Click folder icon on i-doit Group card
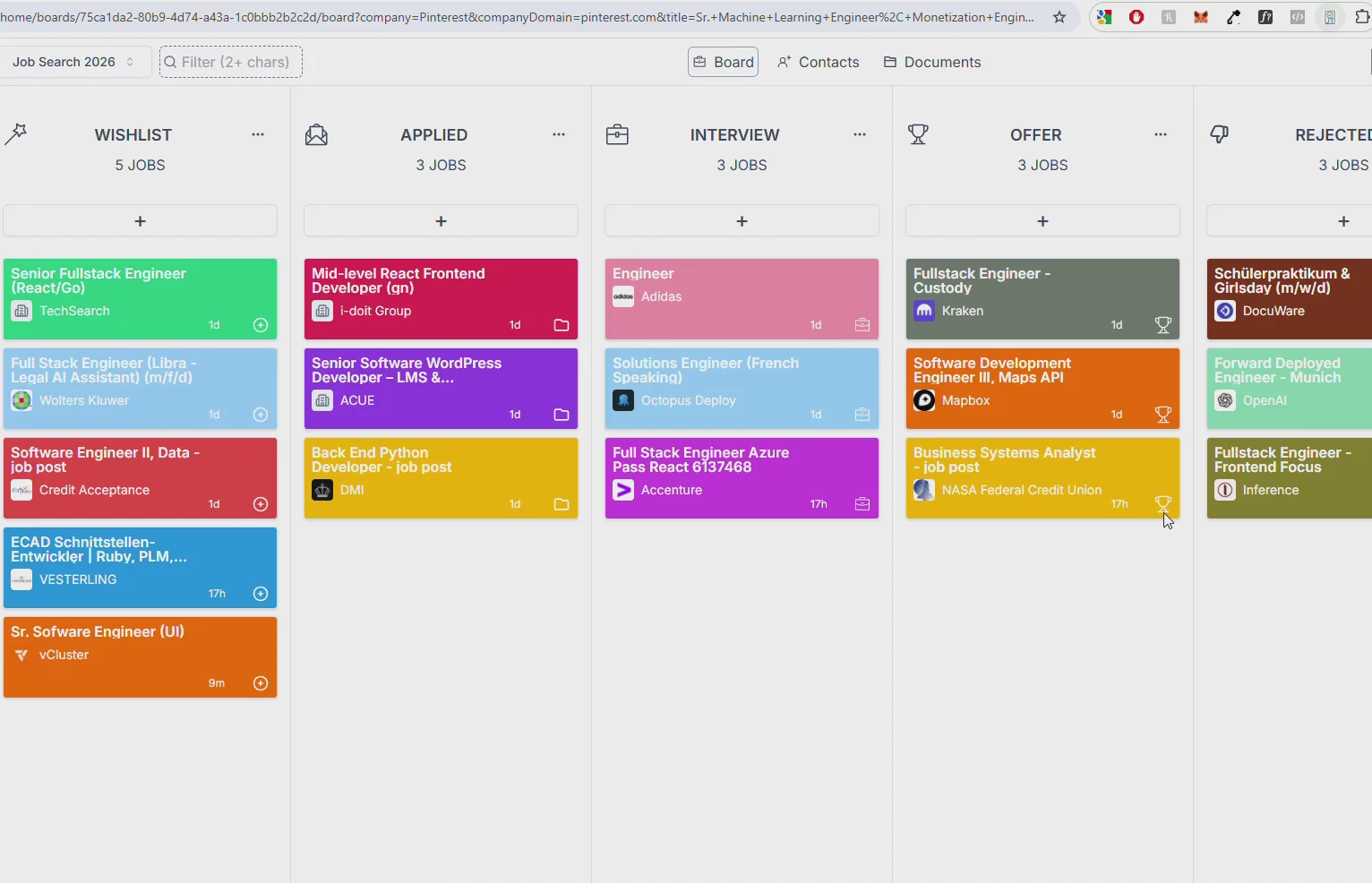1372x883 pixels. [x=562, y=325]
